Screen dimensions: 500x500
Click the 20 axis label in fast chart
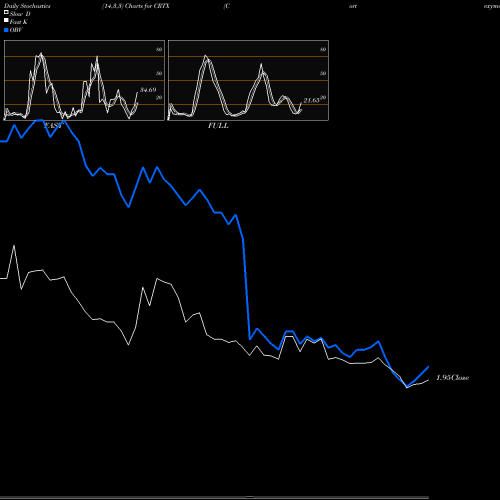[x=159, y=97]
